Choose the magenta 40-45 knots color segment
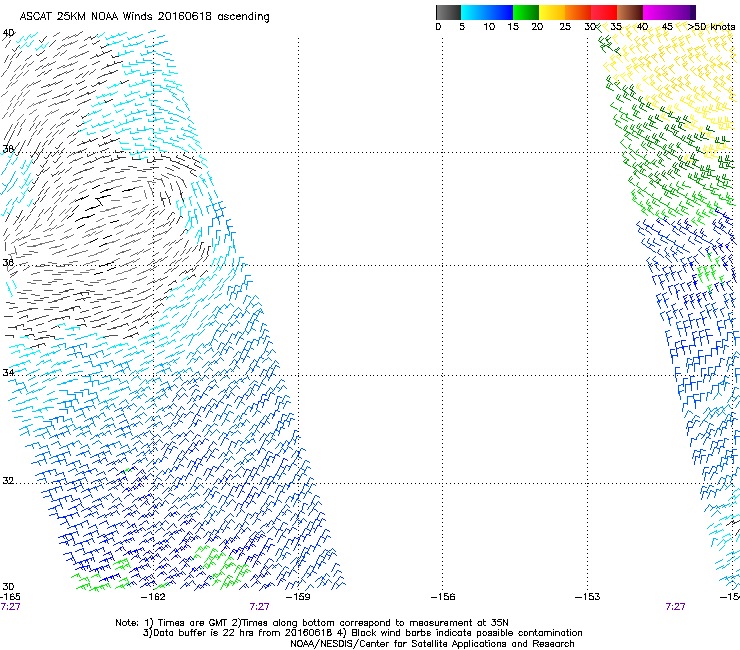This screenshot has width=740, height=650. pos(656,12)
